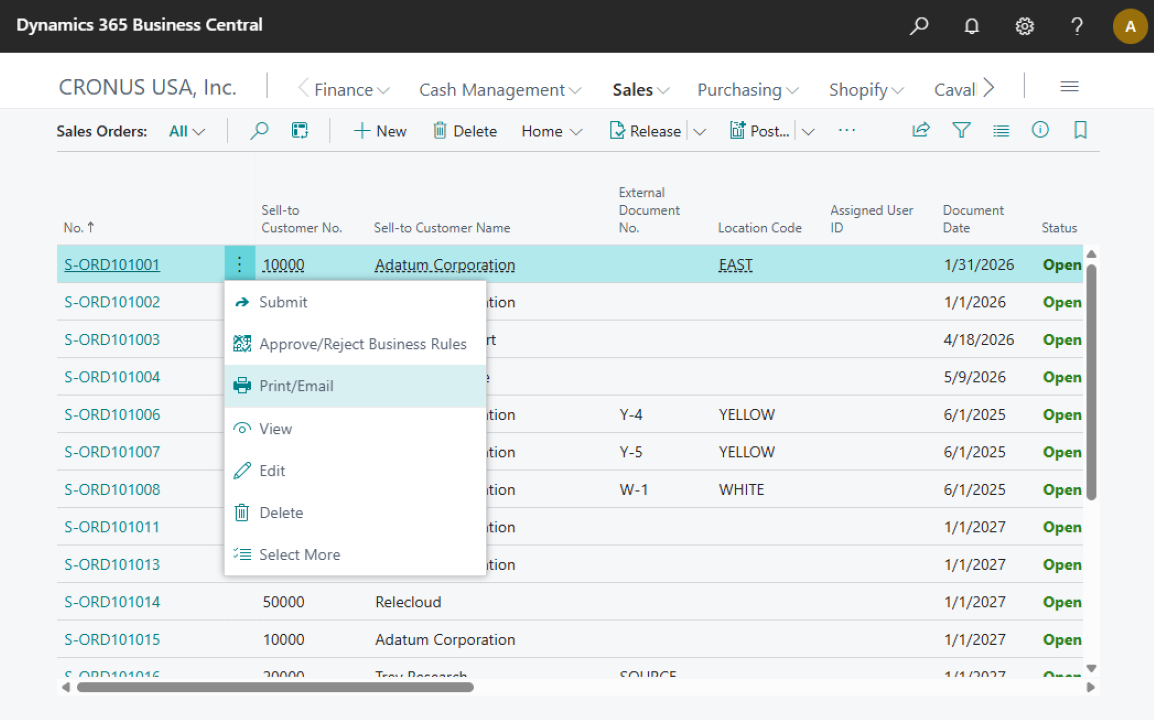The width and height of the screenshot is (1154, 720).
Task: Toggle the FactBox information icon
Action: tap(1040, 130)
